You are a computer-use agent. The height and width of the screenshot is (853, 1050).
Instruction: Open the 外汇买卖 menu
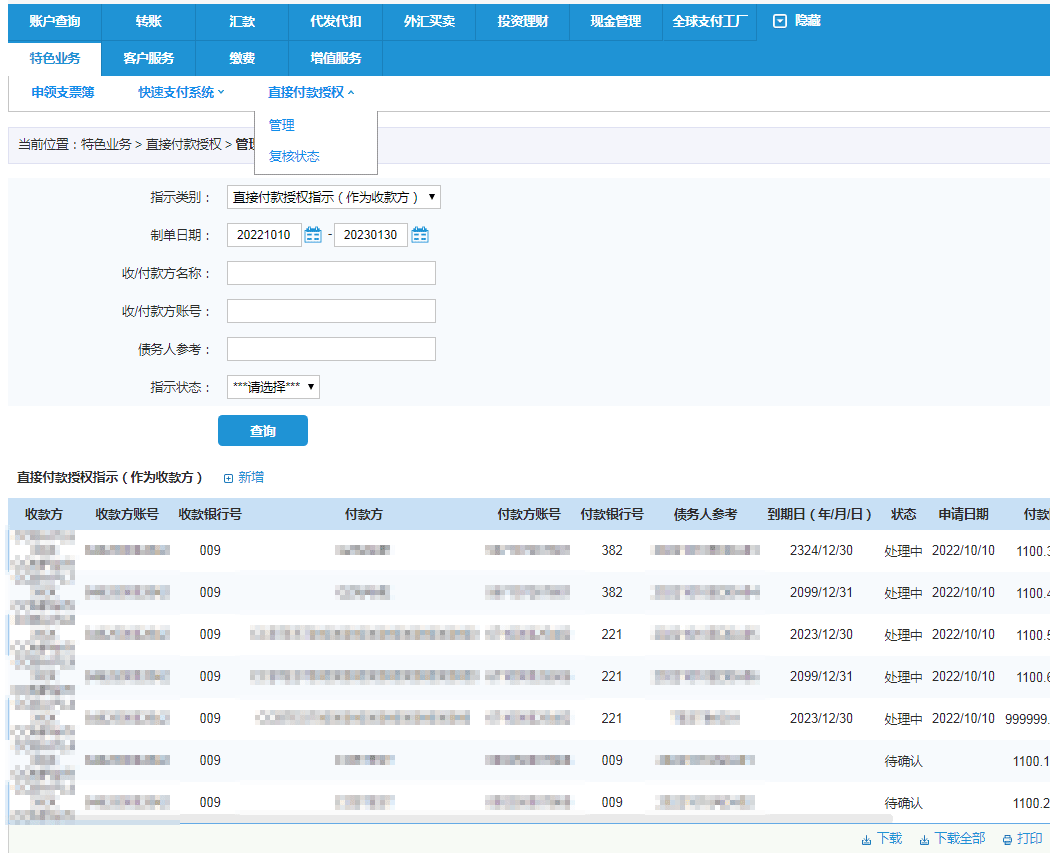pos(429,21)
